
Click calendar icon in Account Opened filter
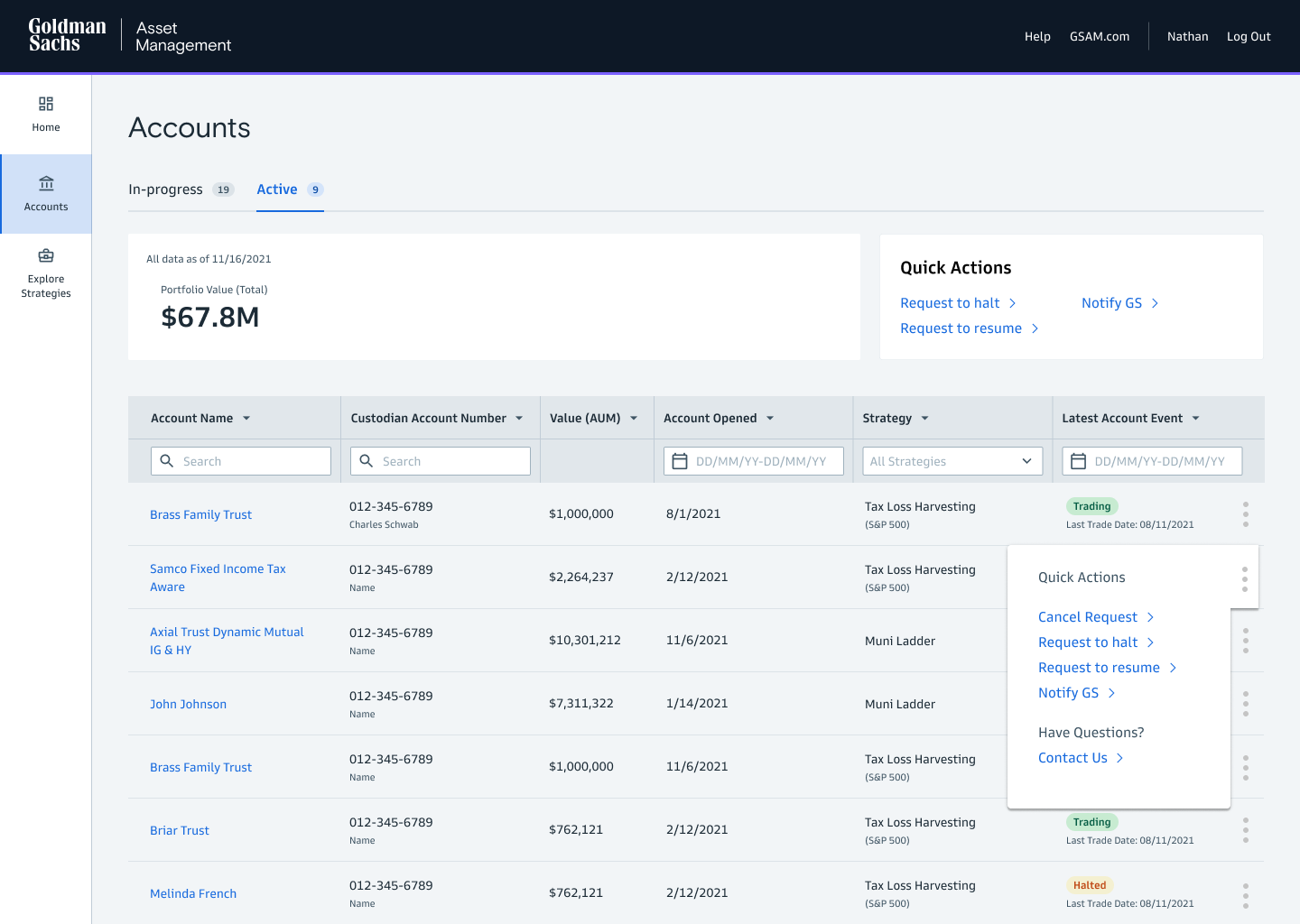(x=681, y=461)
